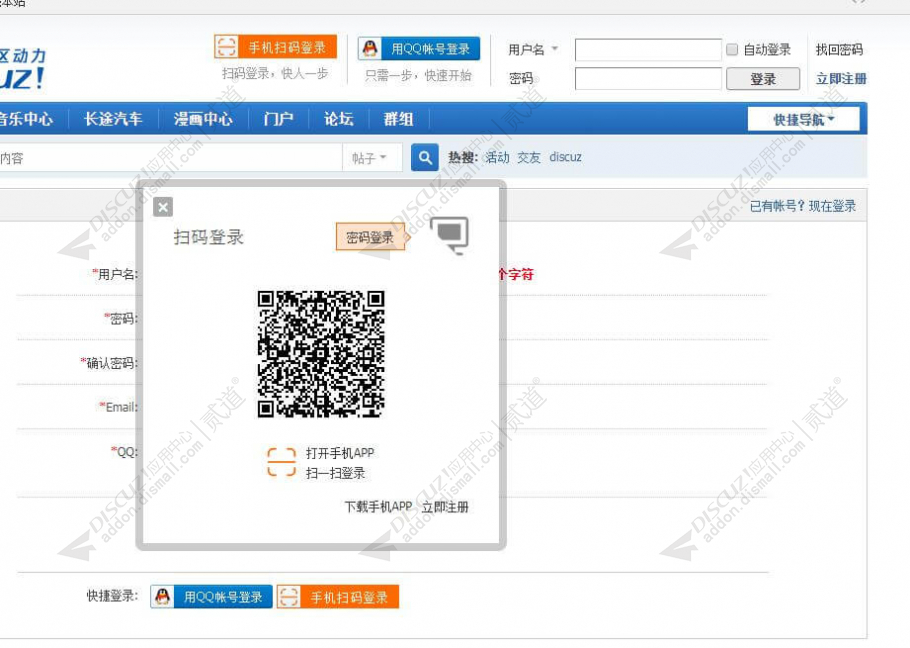Click the 登录 button in header
Screen dimensions: 910x648
coord(763,79)
